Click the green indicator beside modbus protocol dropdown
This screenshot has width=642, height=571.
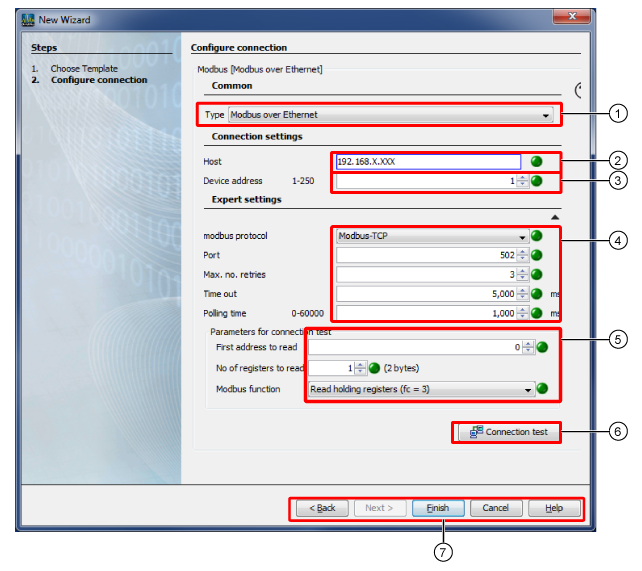[x=537, y=236]
